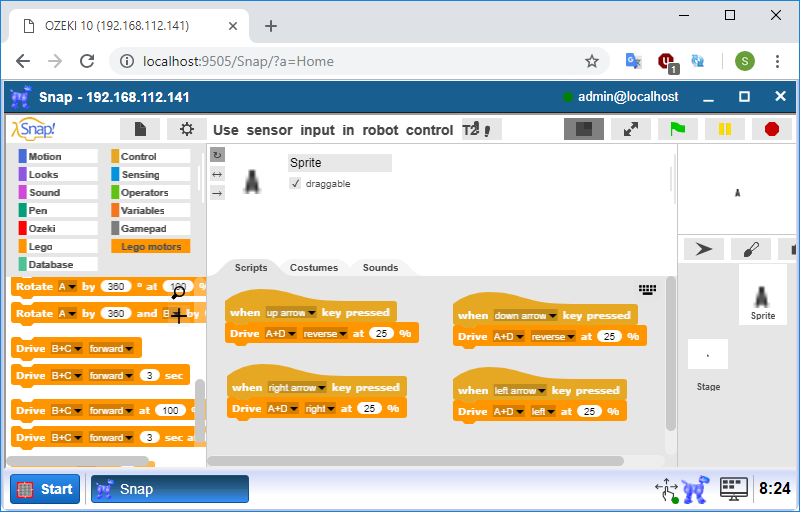This screenshot has height=512, width=800.
Task: Switch to the Costumes tab
Action: 314,268
